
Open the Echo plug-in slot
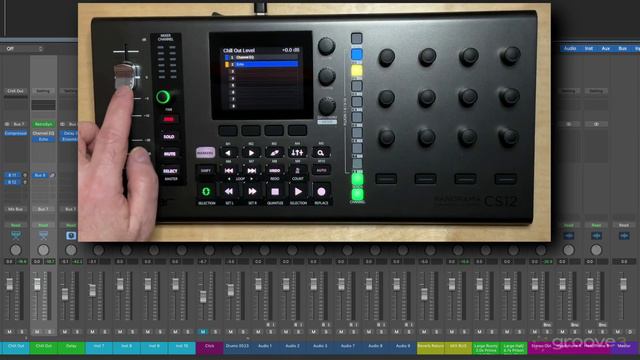click(x=43, y=140)
